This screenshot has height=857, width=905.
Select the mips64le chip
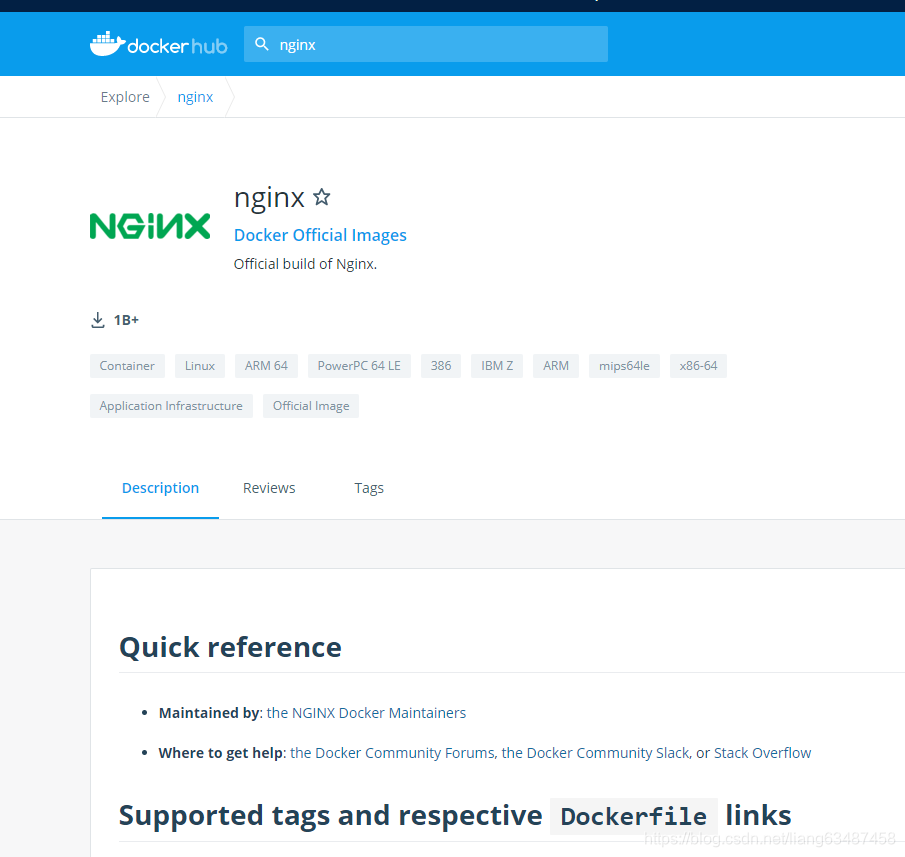click(624, 366)
